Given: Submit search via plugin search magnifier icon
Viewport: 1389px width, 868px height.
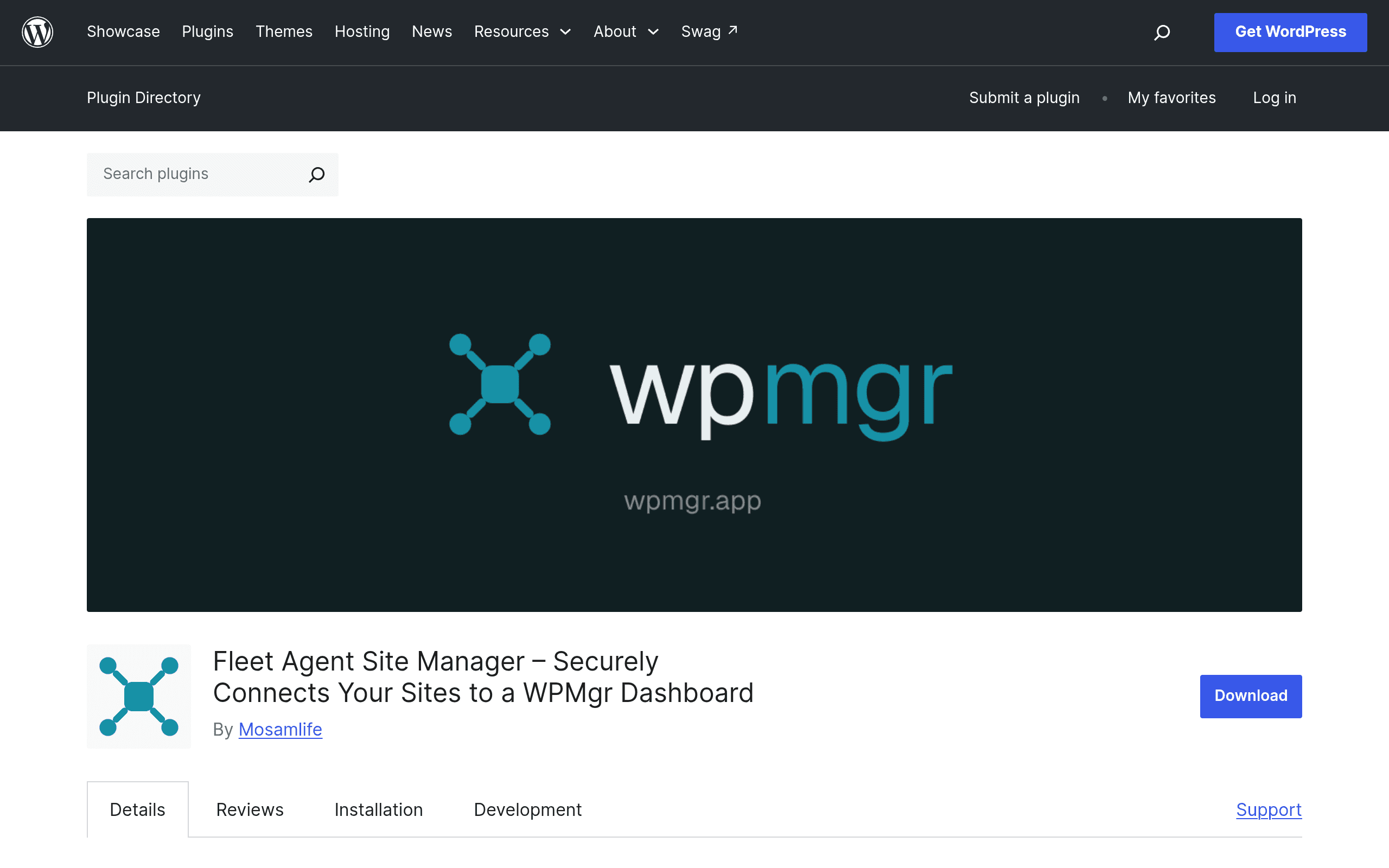Looking at the screenshot, I should pos(317,175).
